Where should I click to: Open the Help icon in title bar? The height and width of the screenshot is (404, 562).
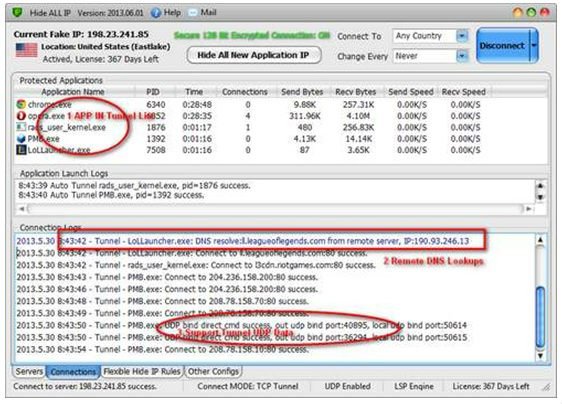pos(156,13)
